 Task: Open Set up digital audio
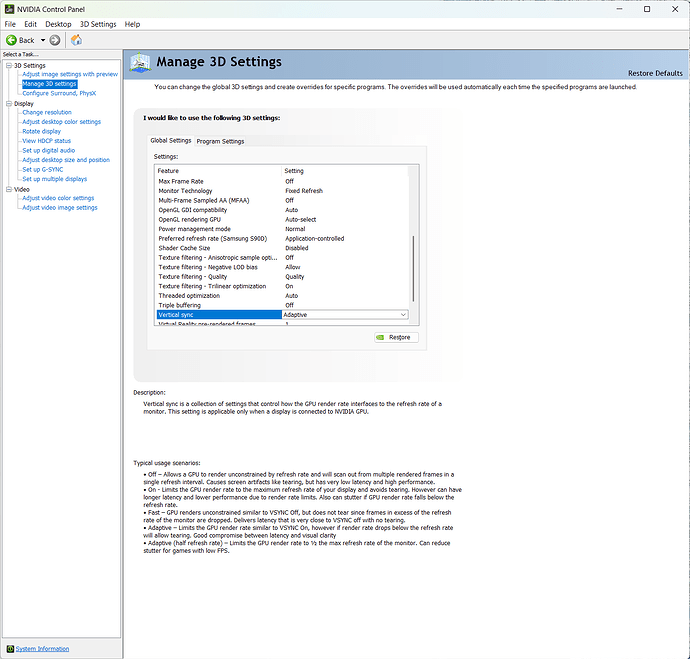(x=48, y=150)
